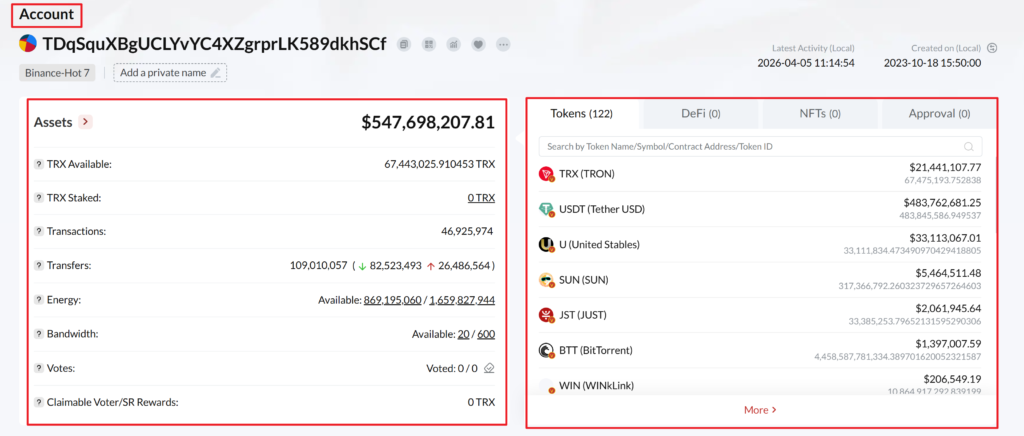Open available bandwidth 20 link
This screenshot has width=1024, height=436.
click(464, 334)
